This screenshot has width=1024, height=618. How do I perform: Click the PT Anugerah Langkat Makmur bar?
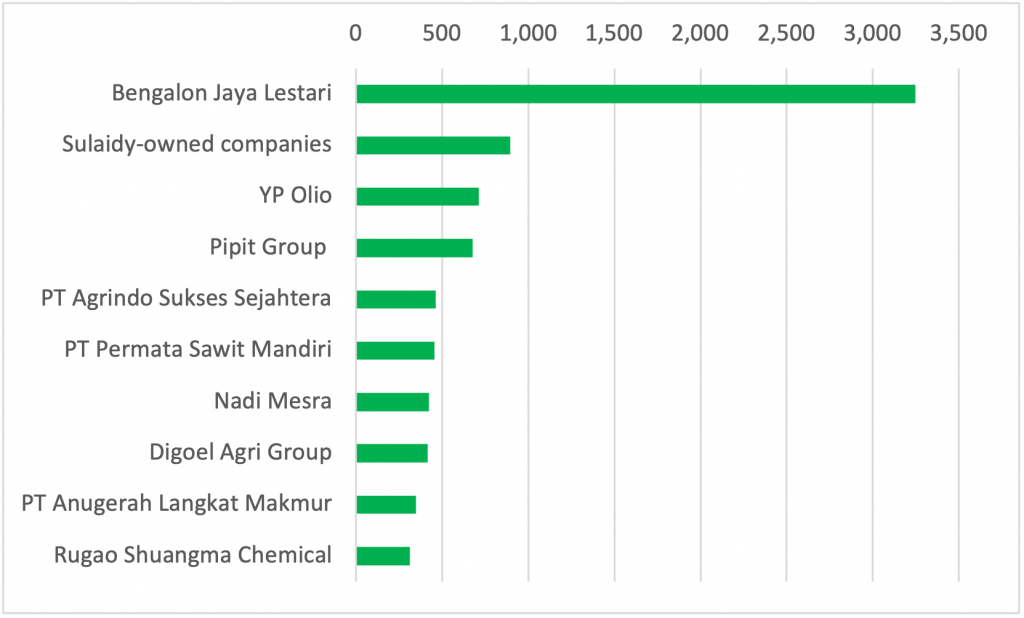coord(386,504)
